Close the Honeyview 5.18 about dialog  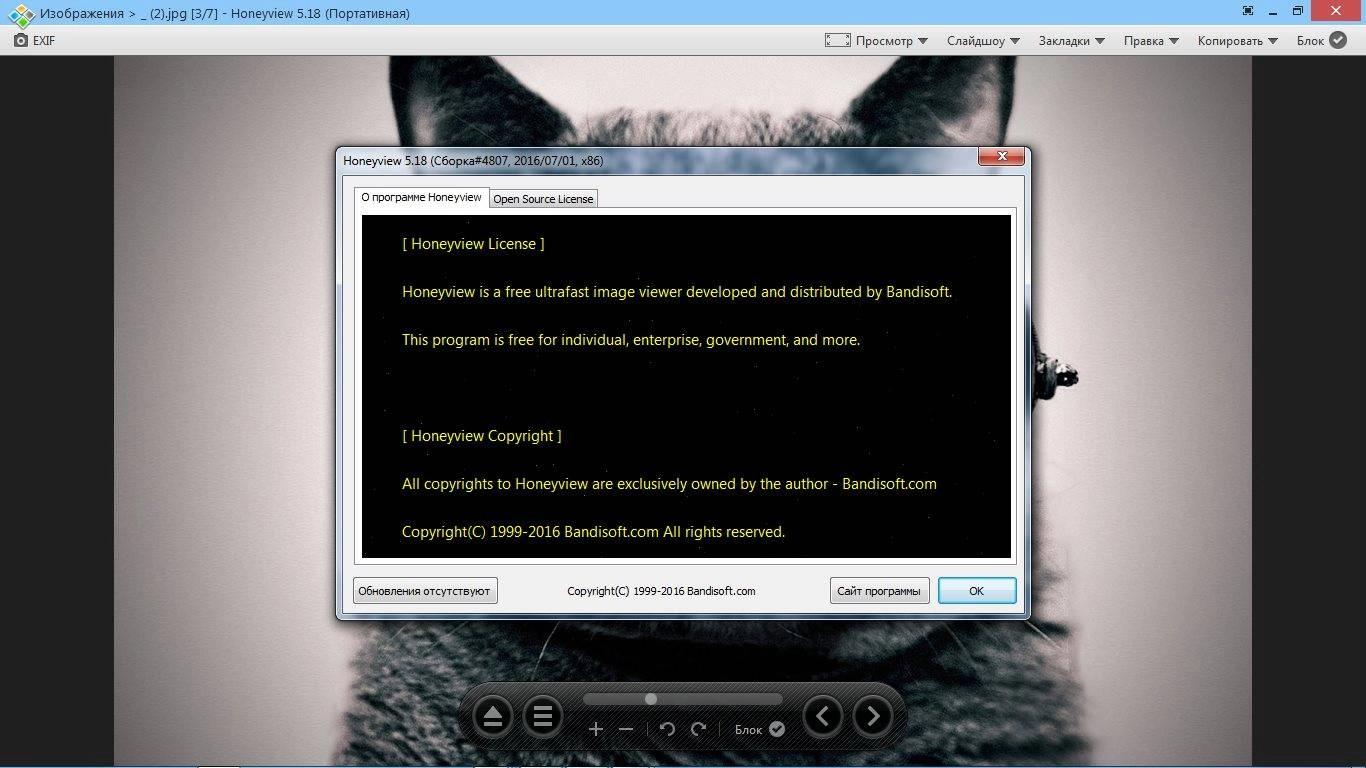tap(1000, 157)
